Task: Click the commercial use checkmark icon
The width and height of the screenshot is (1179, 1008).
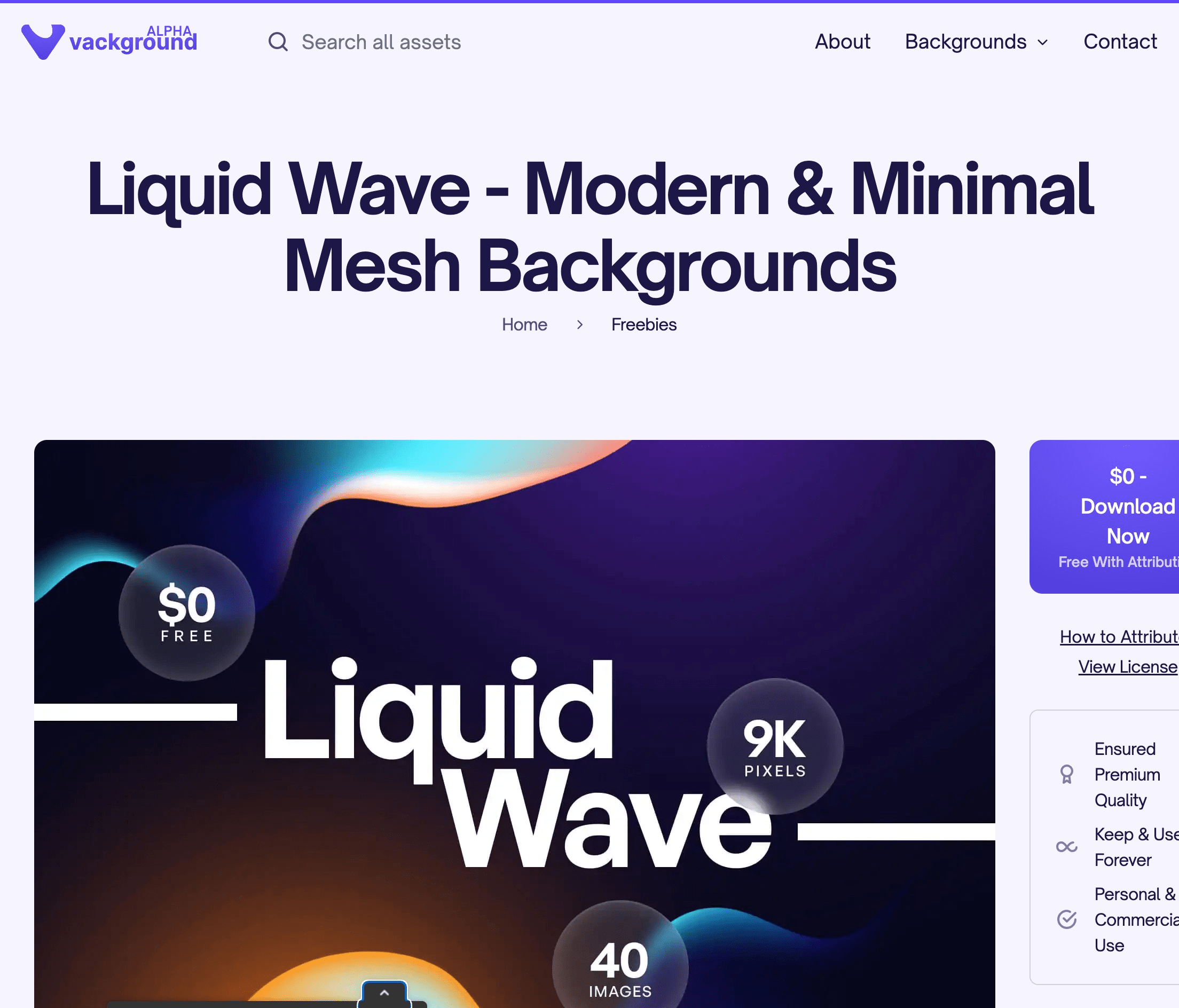Action: tap(1067, 919)
